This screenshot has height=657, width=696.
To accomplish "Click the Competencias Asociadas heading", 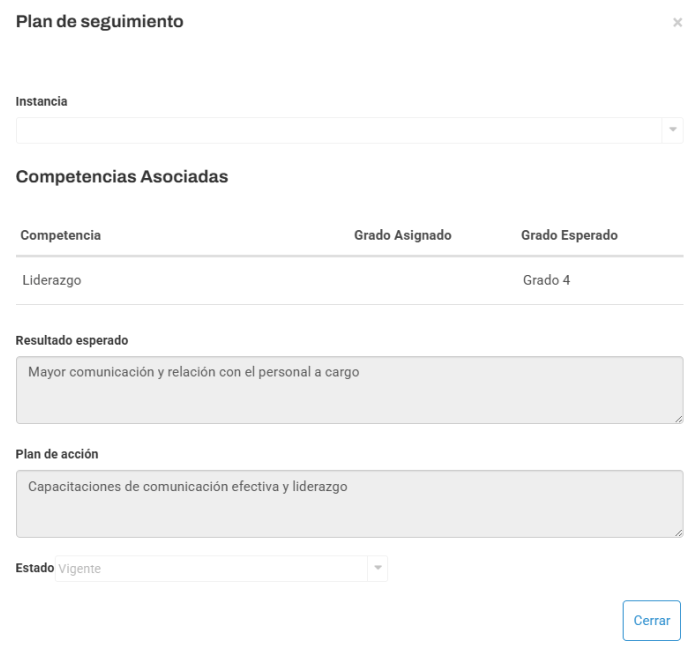I will pos(122,177).
